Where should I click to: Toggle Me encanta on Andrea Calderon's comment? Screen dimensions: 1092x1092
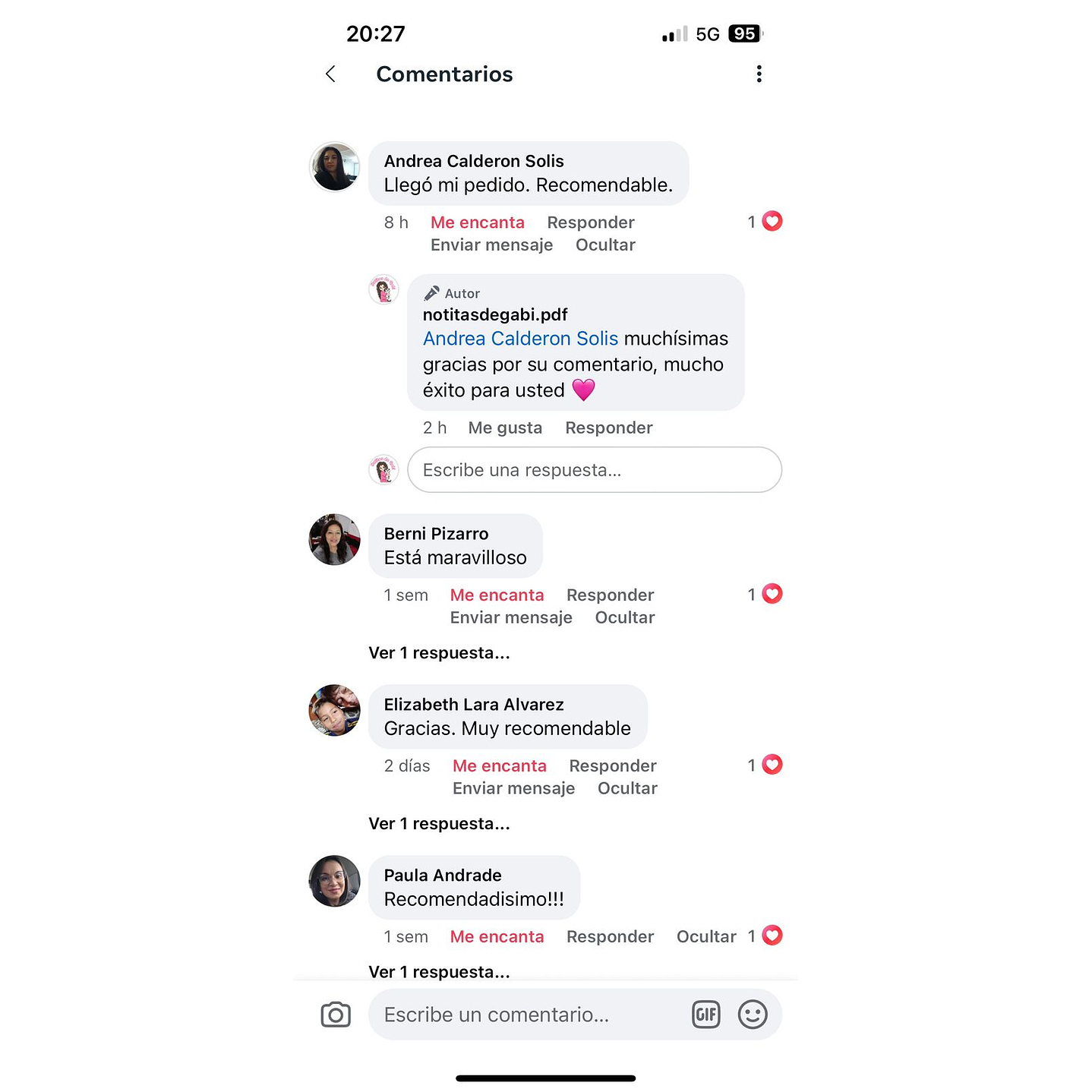(x=478, y=223)
